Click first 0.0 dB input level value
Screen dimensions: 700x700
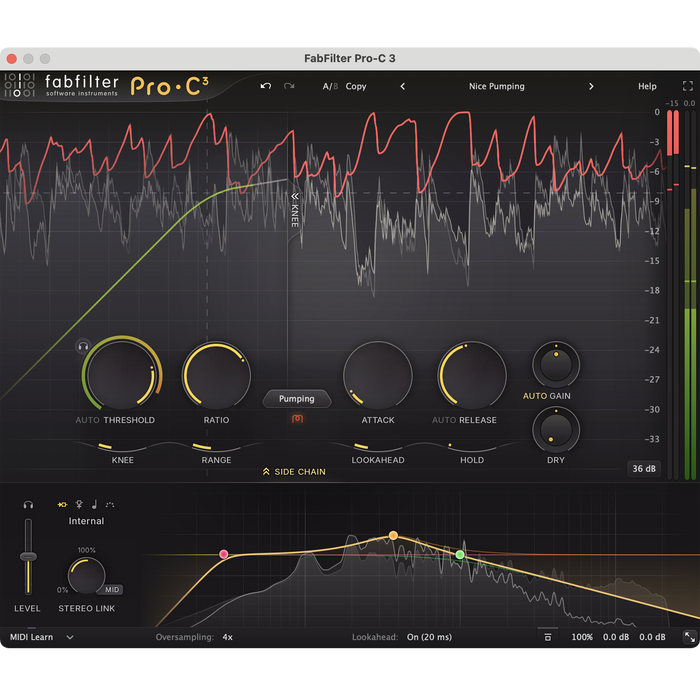coord(616,637)
